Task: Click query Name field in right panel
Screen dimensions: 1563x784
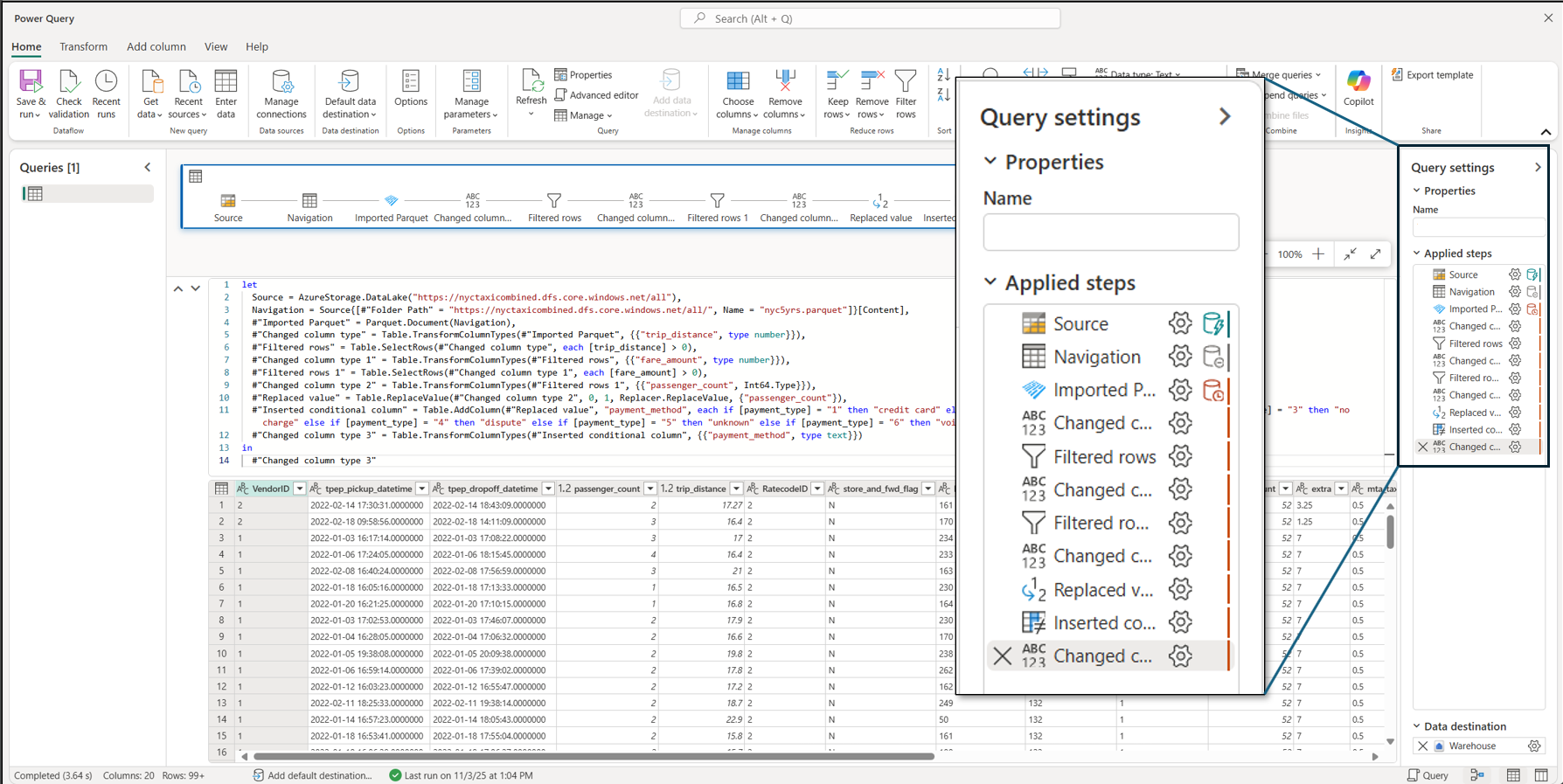Action: coord(1478,227)
